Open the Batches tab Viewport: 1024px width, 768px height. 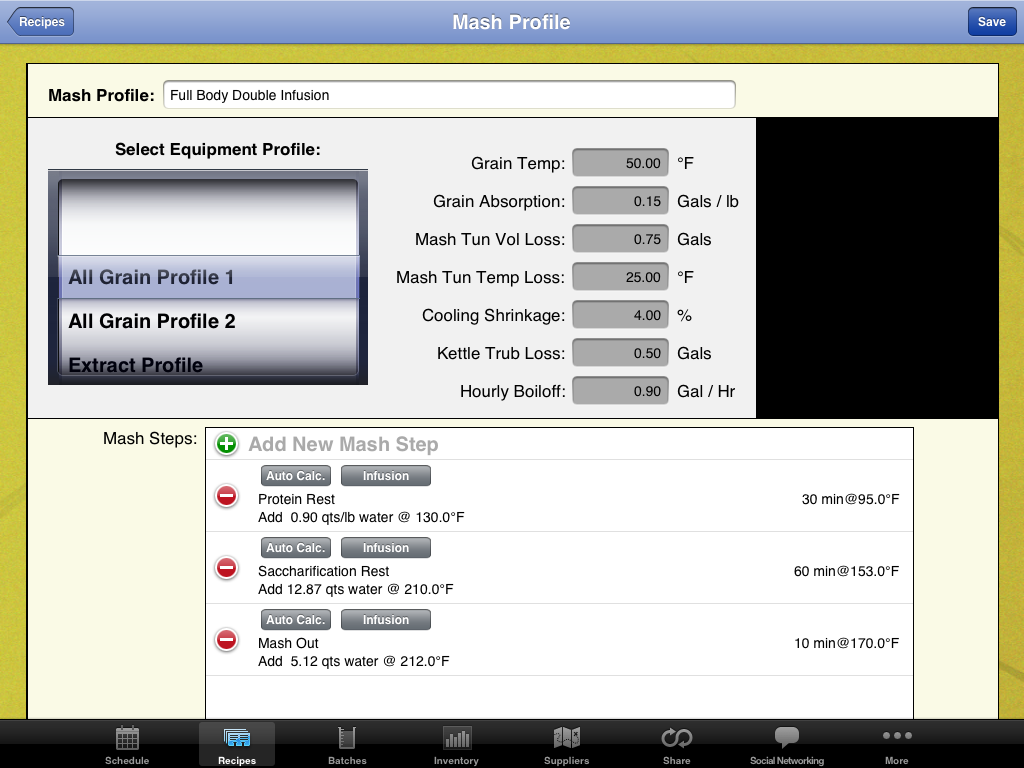[347, 744]
